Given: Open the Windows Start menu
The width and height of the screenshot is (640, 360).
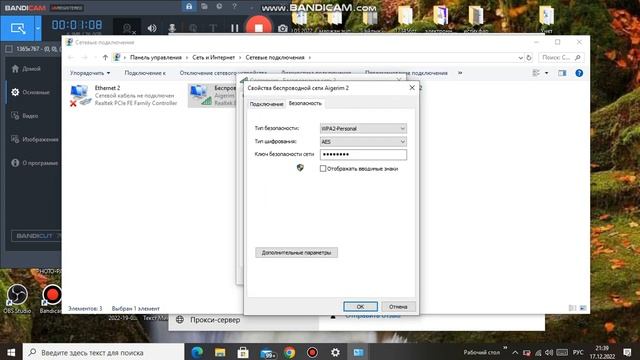Looking at the screenshot, I should click(x=11, y=352).
